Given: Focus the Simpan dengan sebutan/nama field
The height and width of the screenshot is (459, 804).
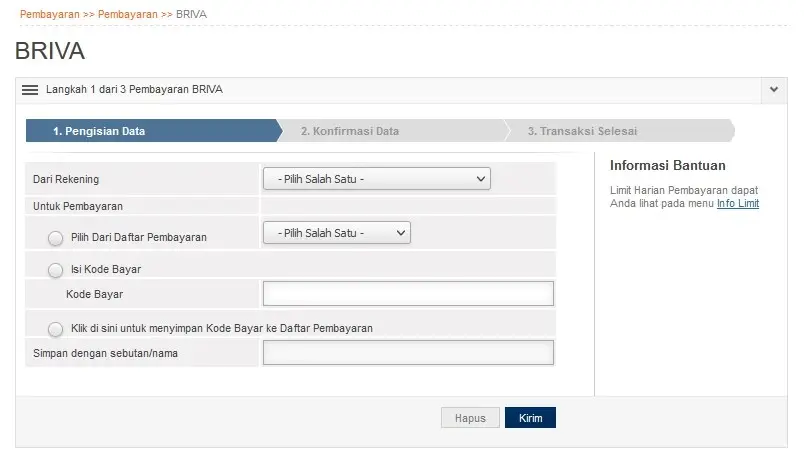Looking at the screenshot, I should (x=408, y=352).
